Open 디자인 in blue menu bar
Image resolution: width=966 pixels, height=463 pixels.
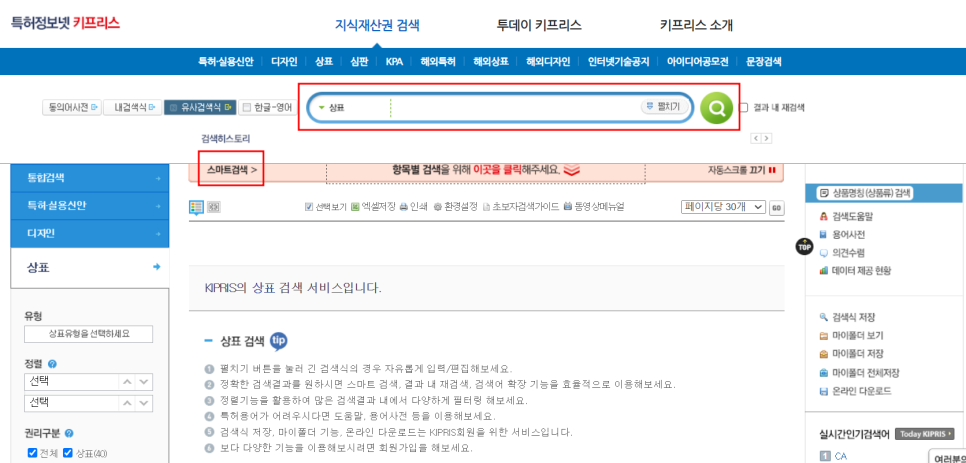coord(284,62)
